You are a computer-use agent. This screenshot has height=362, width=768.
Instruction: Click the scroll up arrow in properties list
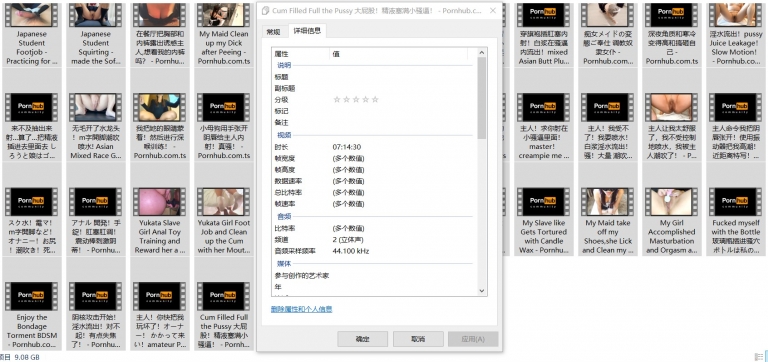tap(481, 52)
